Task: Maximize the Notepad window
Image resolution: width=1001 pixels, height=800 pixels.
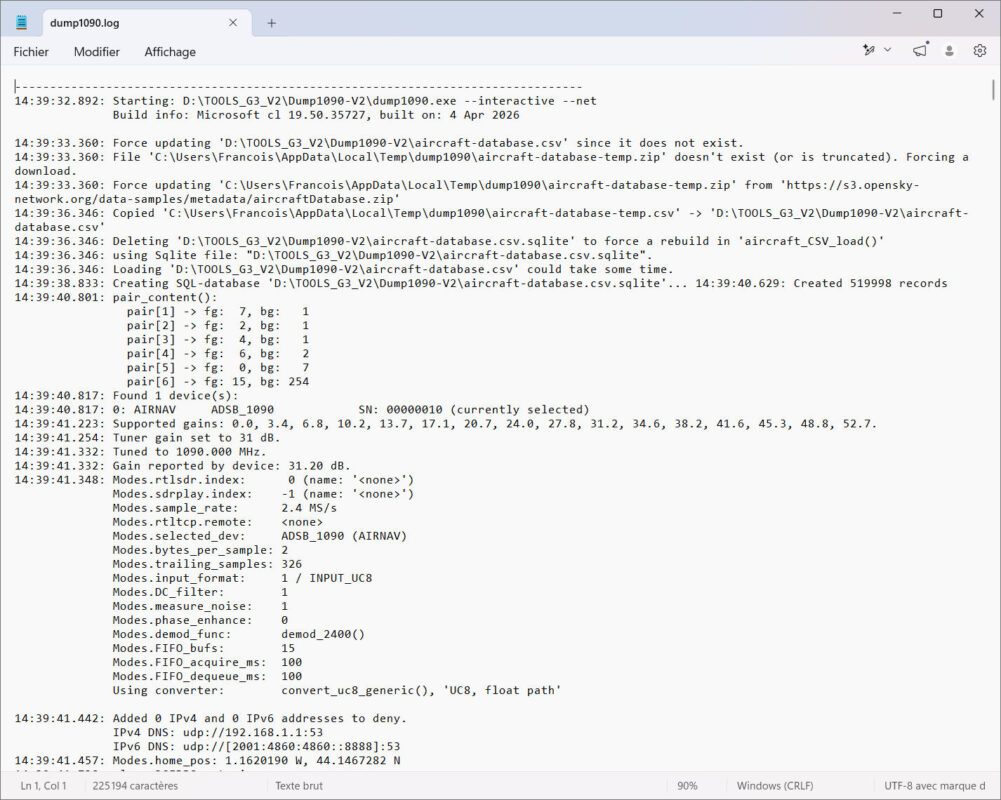Action: coord(938,13)
